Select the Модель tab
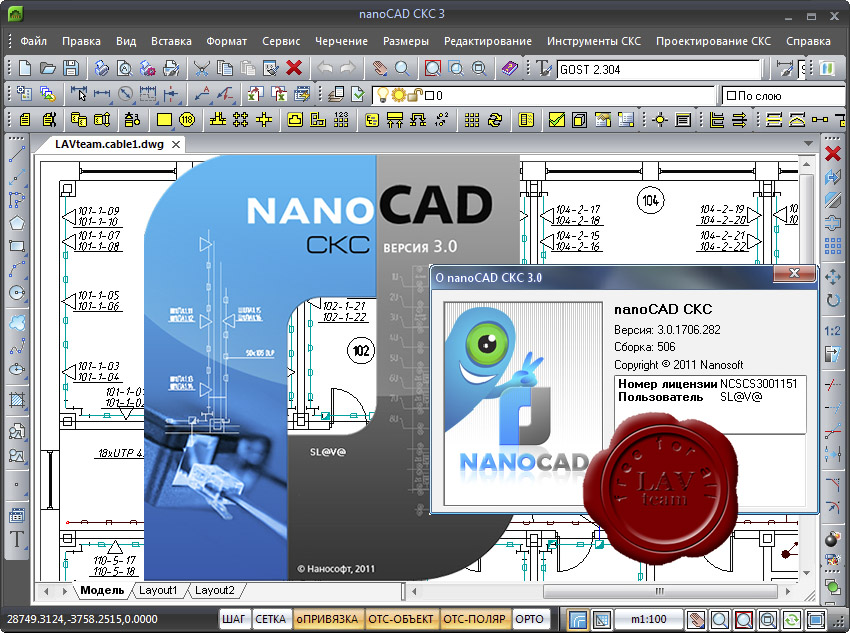850x633 pixels. [x=102, y=590]
